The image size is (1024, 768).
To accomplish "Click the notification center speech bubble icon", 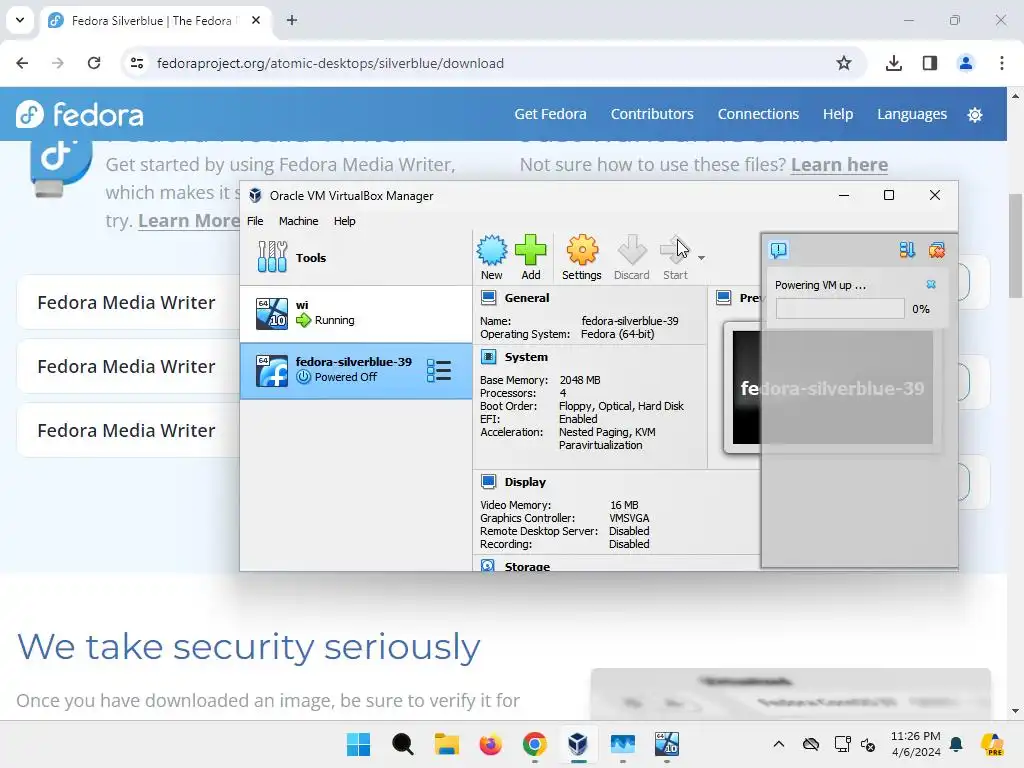I will click(x=778, y=249).
